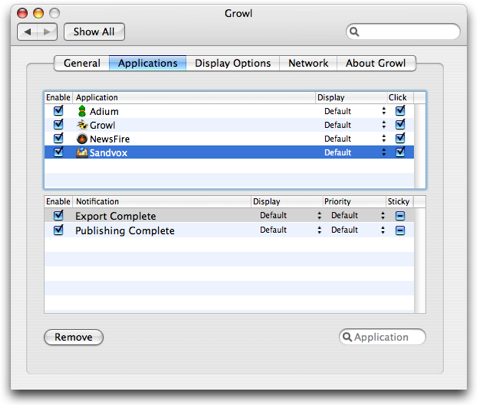The width and height of the screenshot is (480, 405).
Task: Select the Adium application row name
Action: point(104,111)
